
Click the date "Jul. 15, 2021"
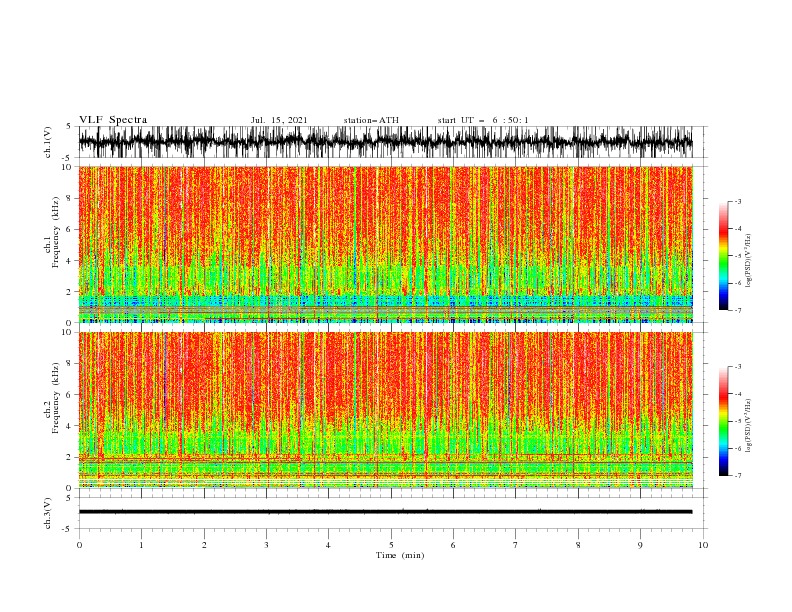click(279, 120)
